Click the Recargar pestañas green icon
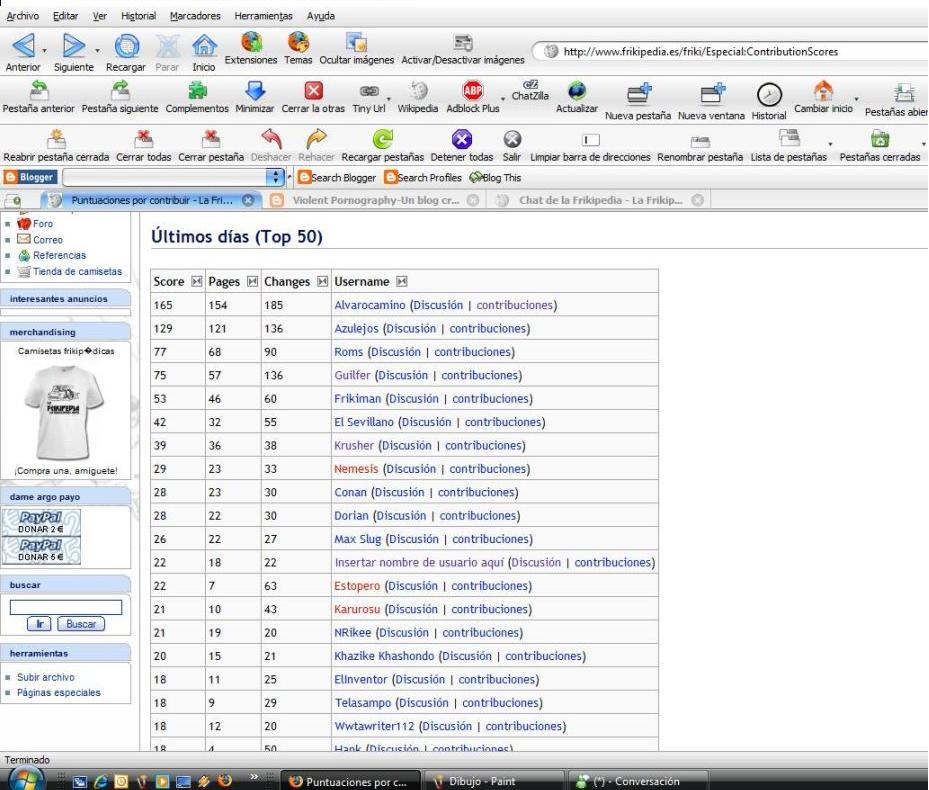 coord(382,140)
